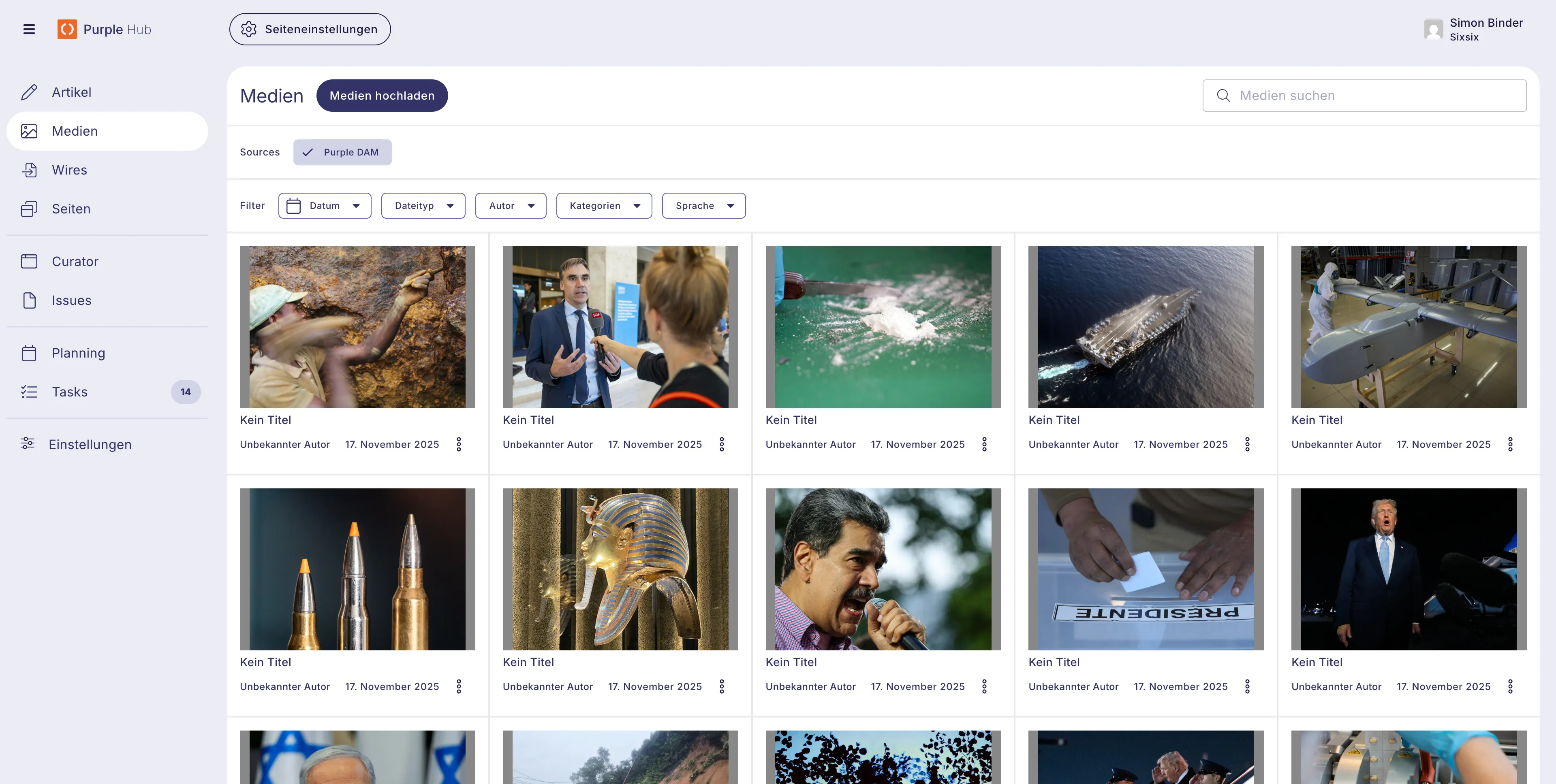
Task: Click the Simon Binder username
Action: pos(1486,23)
